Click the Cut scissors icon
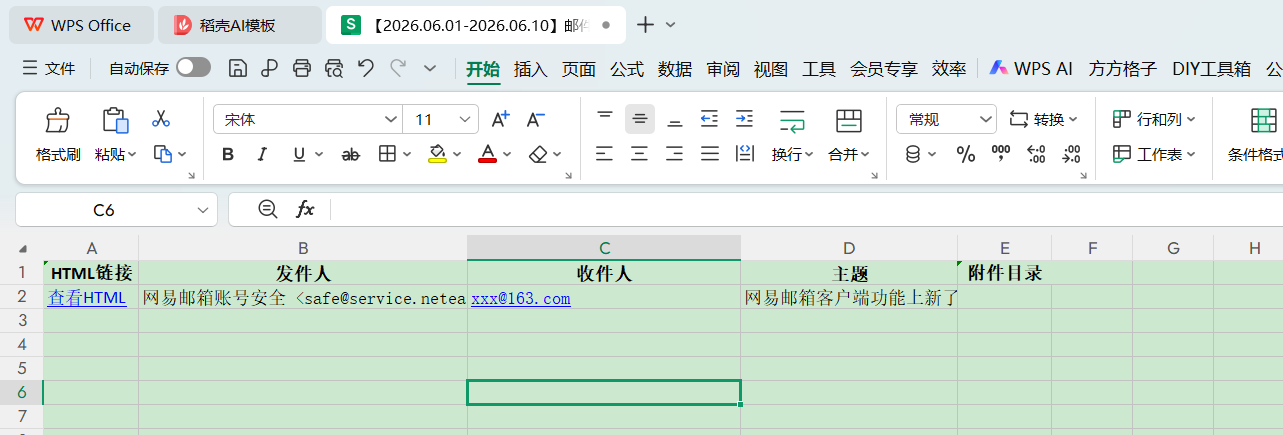Viewport: 1283px width, 435px height. pos(160,119)
